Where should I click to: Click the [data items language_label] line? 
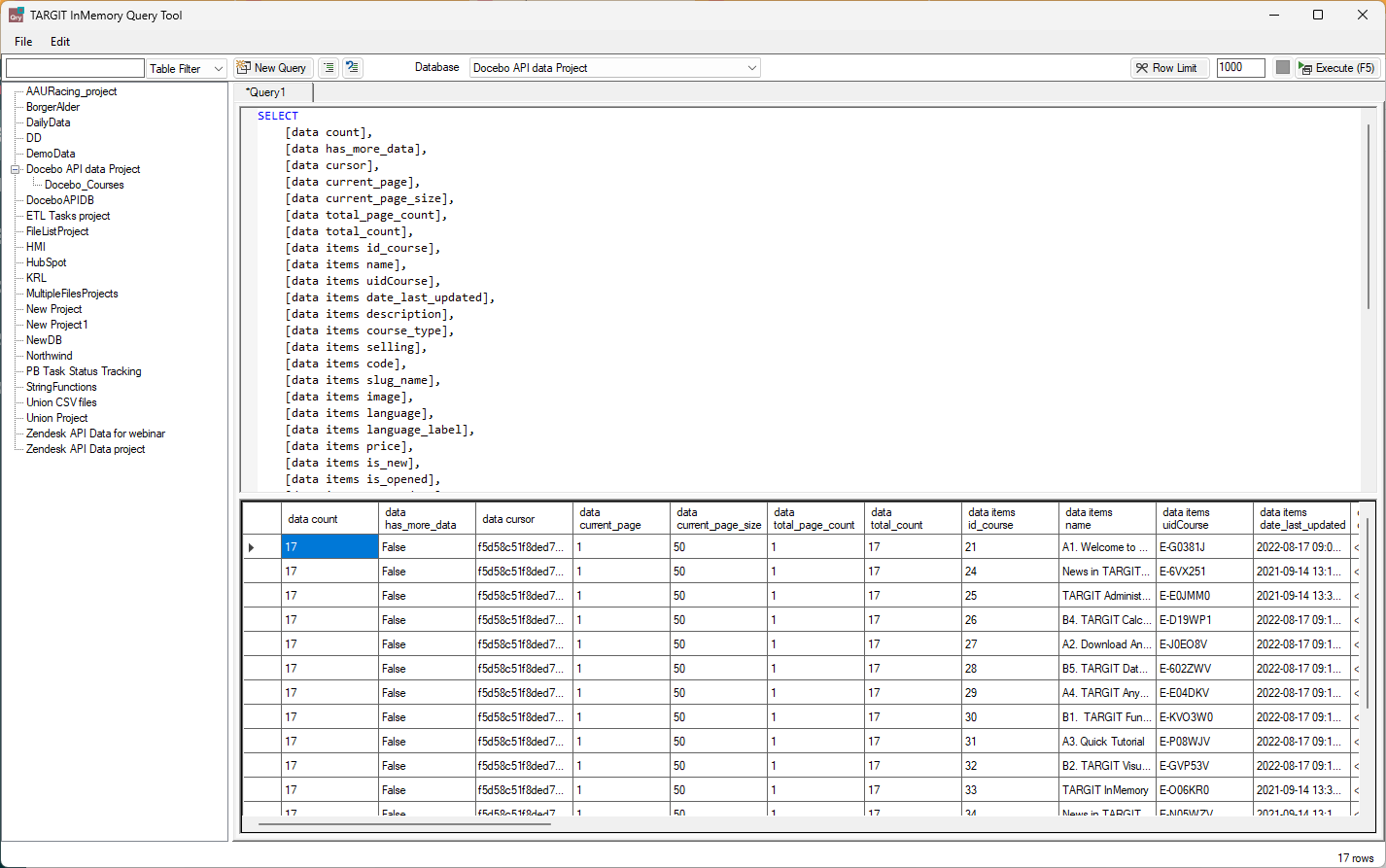(380, 430)
